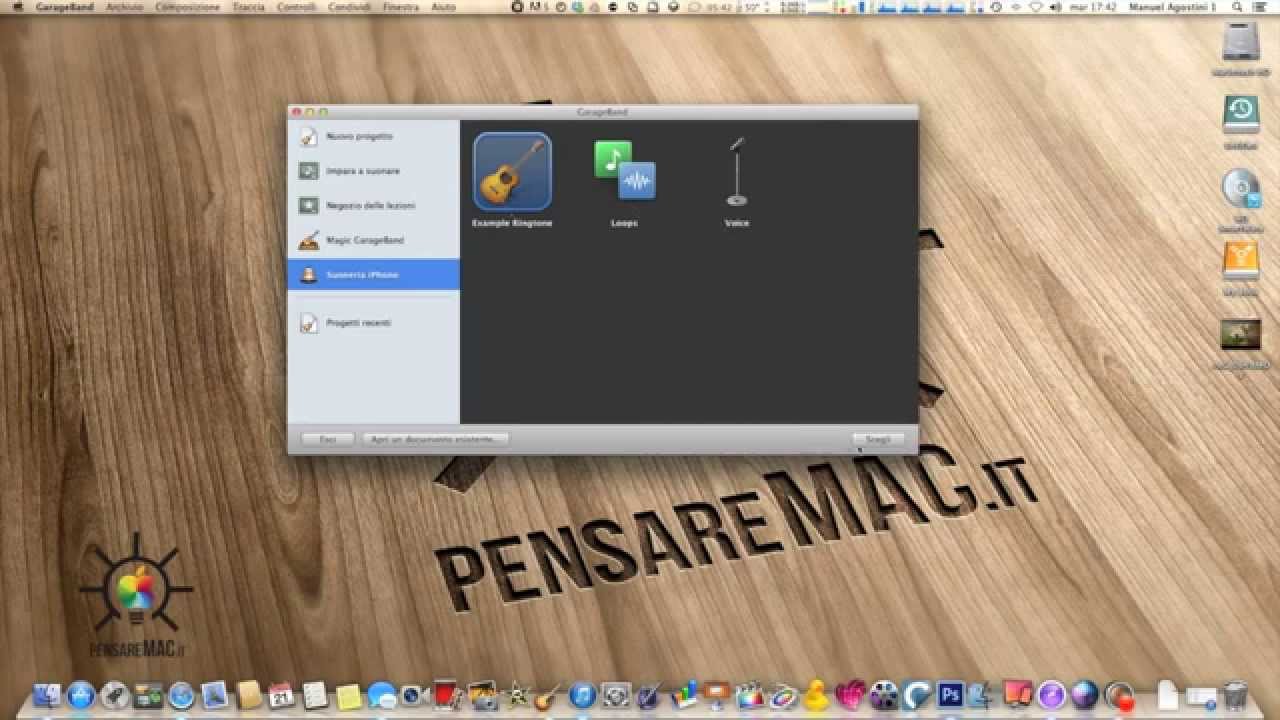Open the Apple menu
The width and height of the screenshot is (1280, 720).
point(17,7)
